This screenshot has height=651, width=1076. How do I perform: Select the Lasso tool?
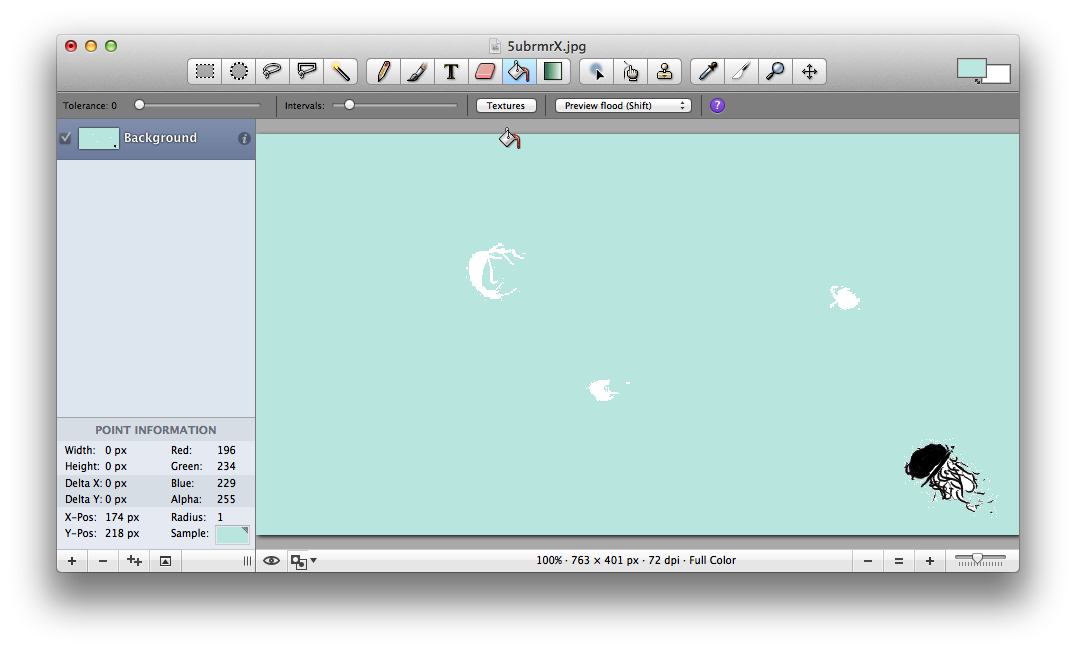272,71
